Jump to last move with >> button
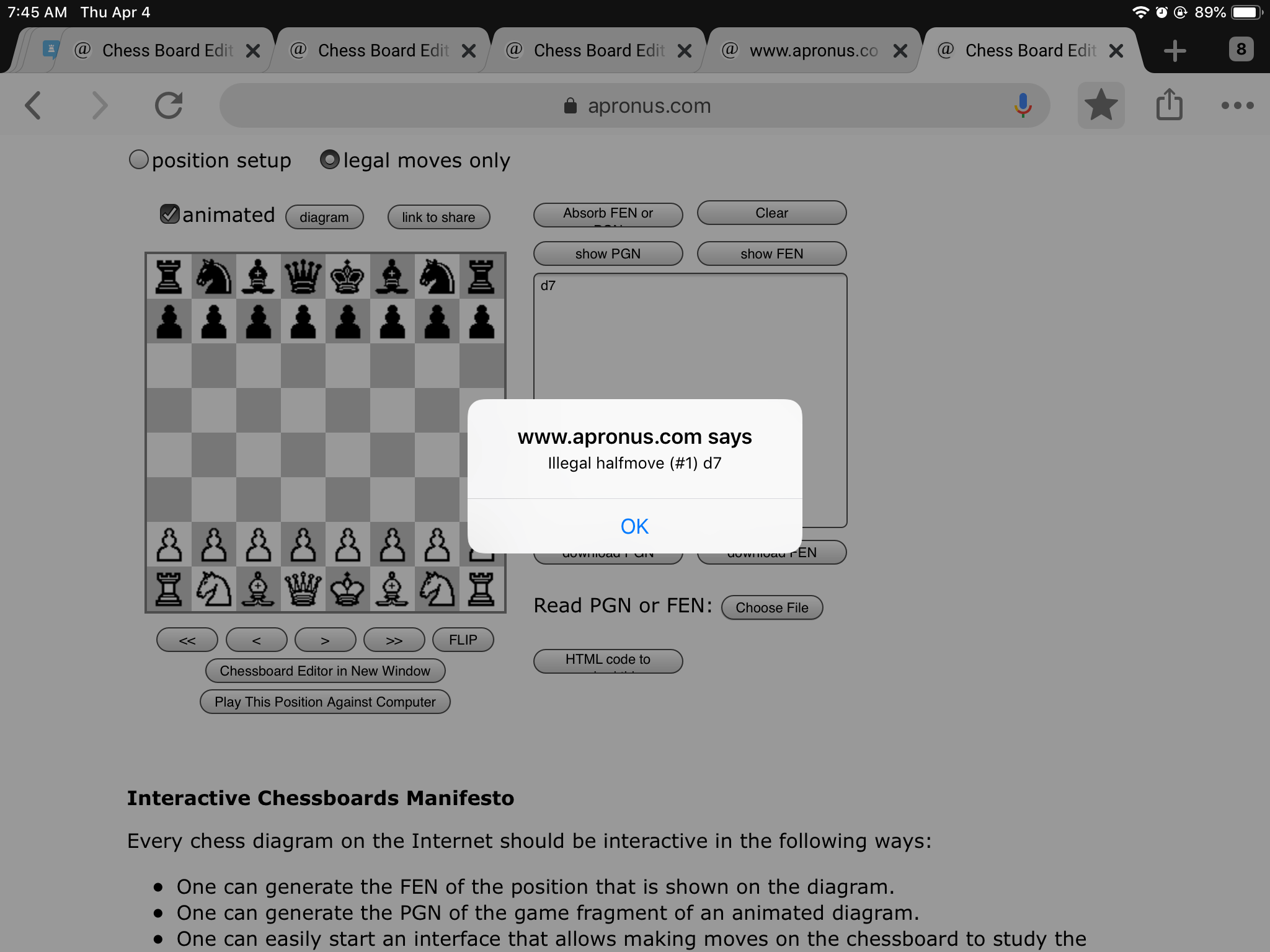Screen dimensions: 1270x952 pos(394,640)
